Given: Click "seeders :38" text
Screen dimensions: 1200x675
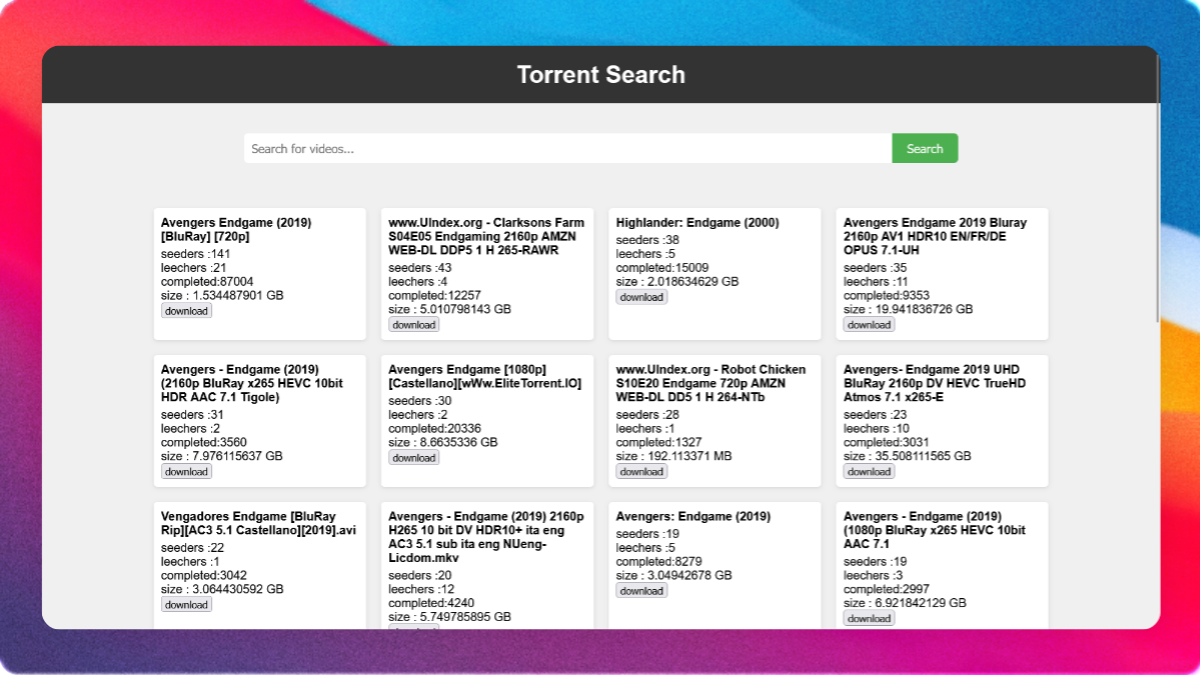Looking at the screenshot, I should pos(648,240).
